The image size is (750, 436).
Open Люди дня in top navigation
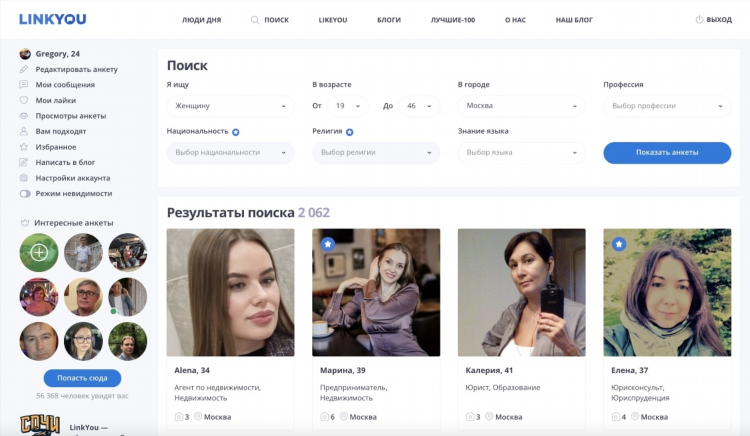[201, 20]
